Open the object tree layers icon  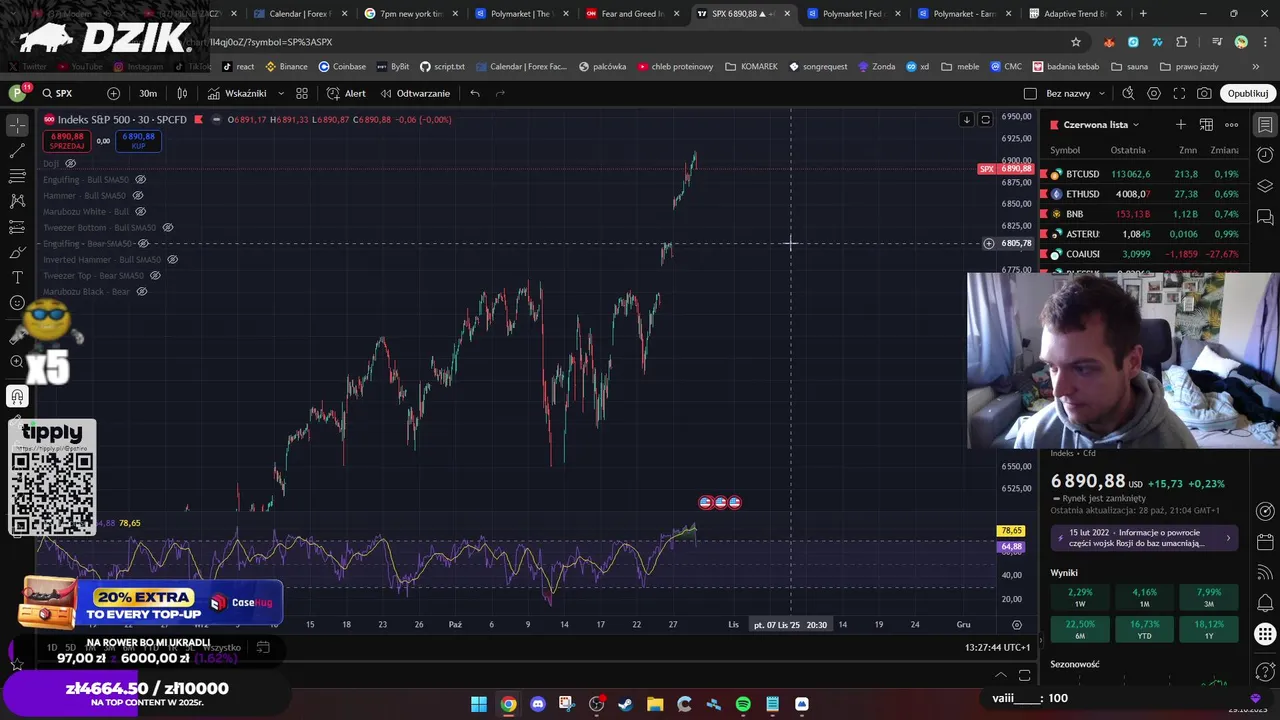pyautogui.click(x=1265, y=186)
